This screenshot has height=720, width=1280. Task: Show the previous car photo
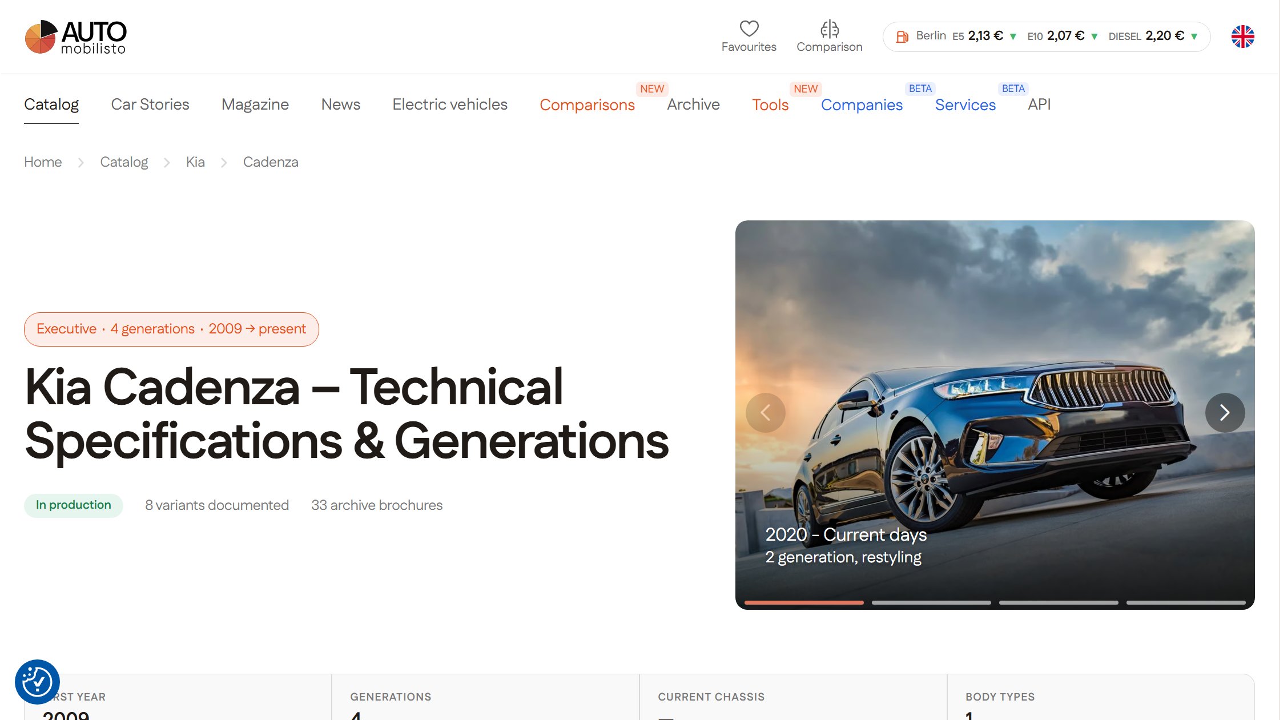[x=766, y=412]
